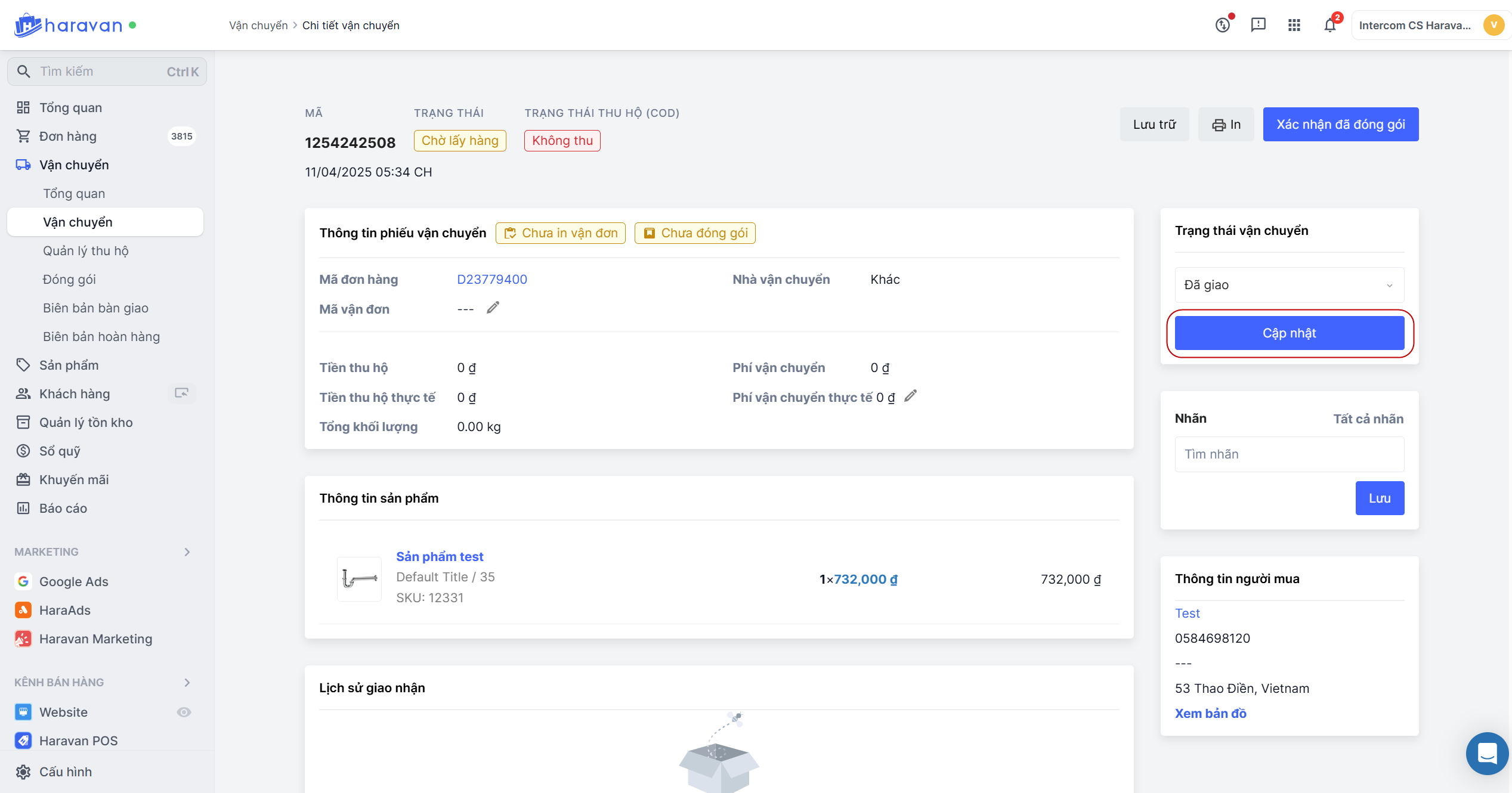This screenshot has height=793, width=1512.
Task: Click the notification bell icon
Action: tap(1329, 25)
